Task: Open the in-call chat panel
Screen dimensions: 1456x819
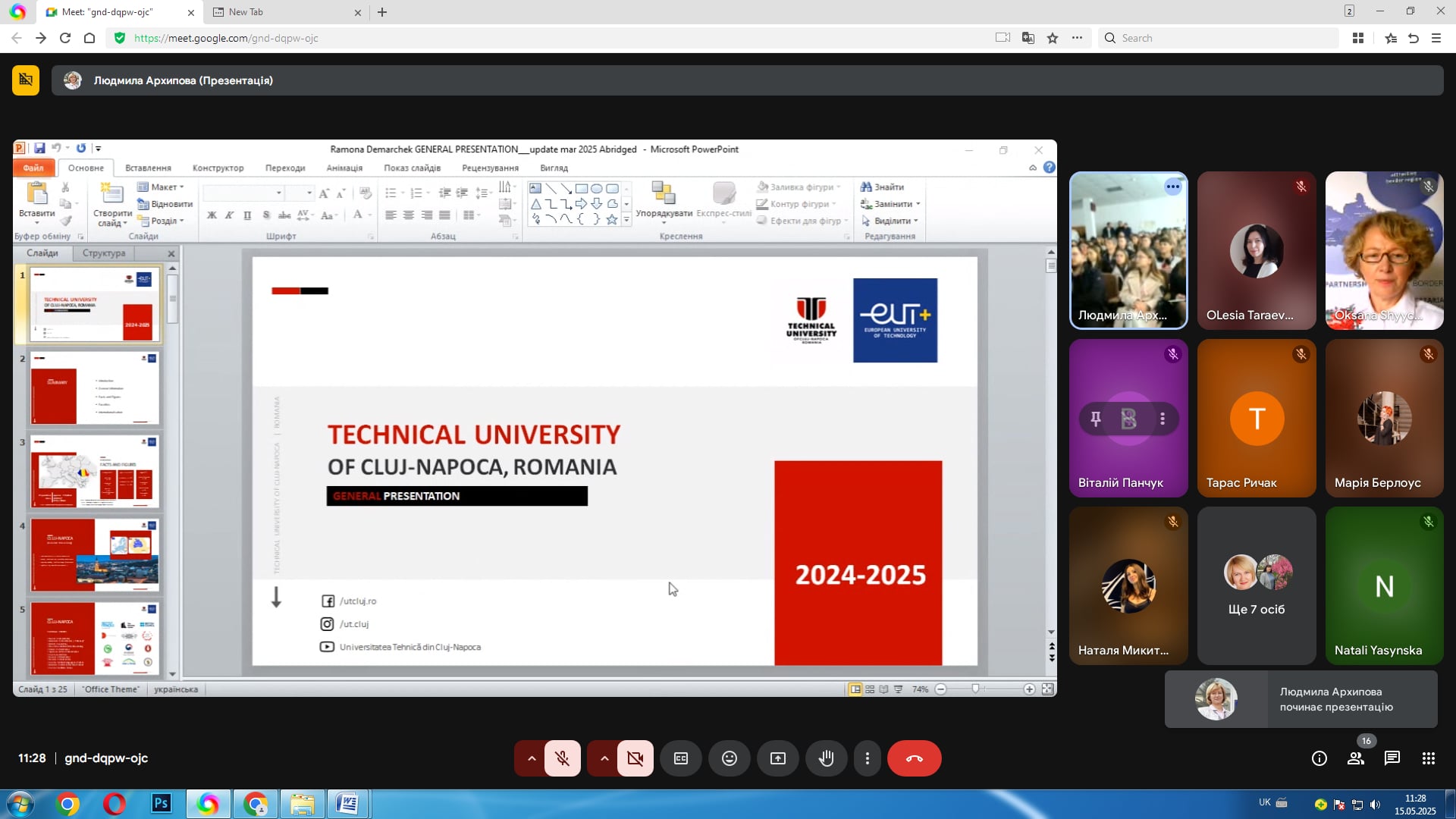Action: [x=1392, y=758]
